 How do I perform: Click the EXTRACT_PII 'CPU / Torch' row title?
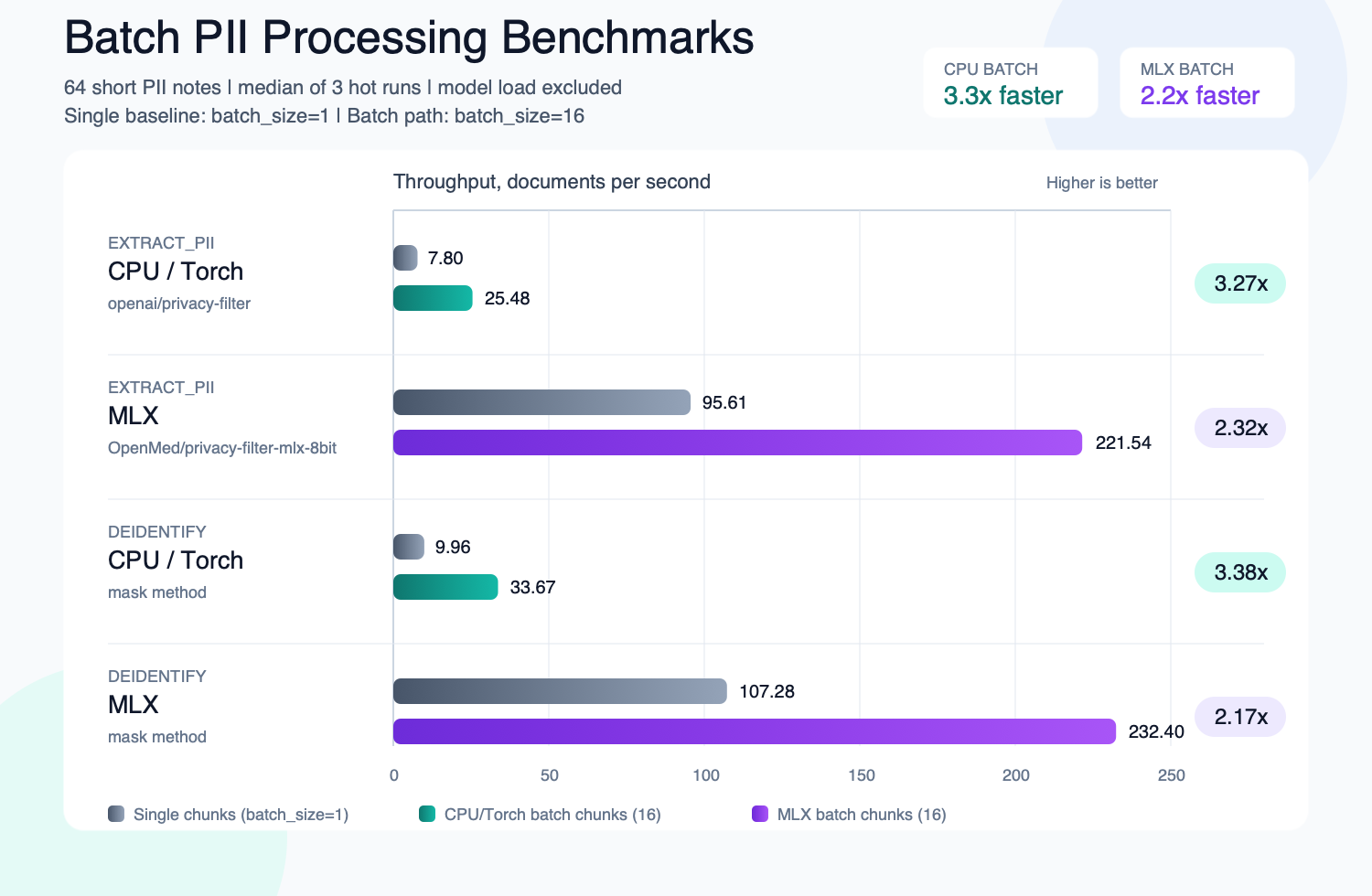coord(176,272)
